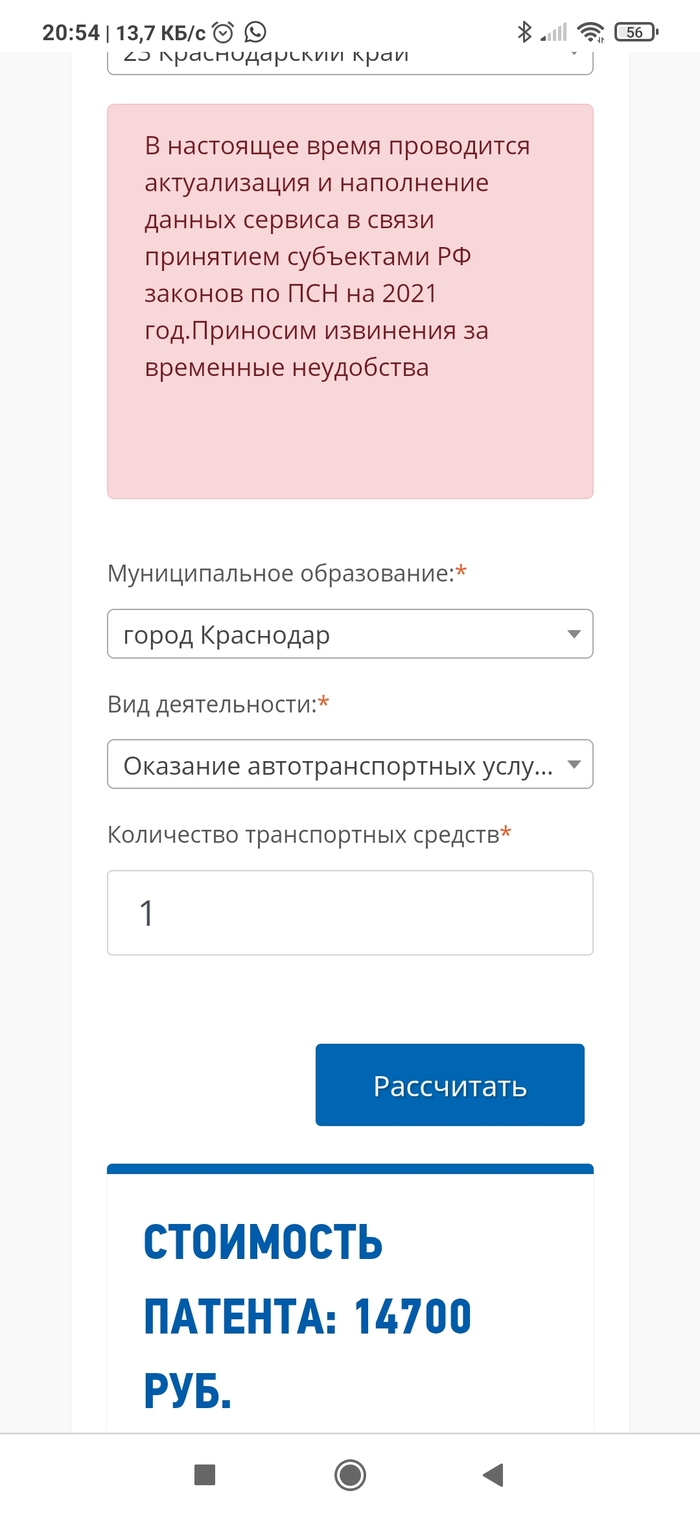This screenshot has height=1517, width=700.
Task: Open recent apps with square button
Action: (205, 1474)
